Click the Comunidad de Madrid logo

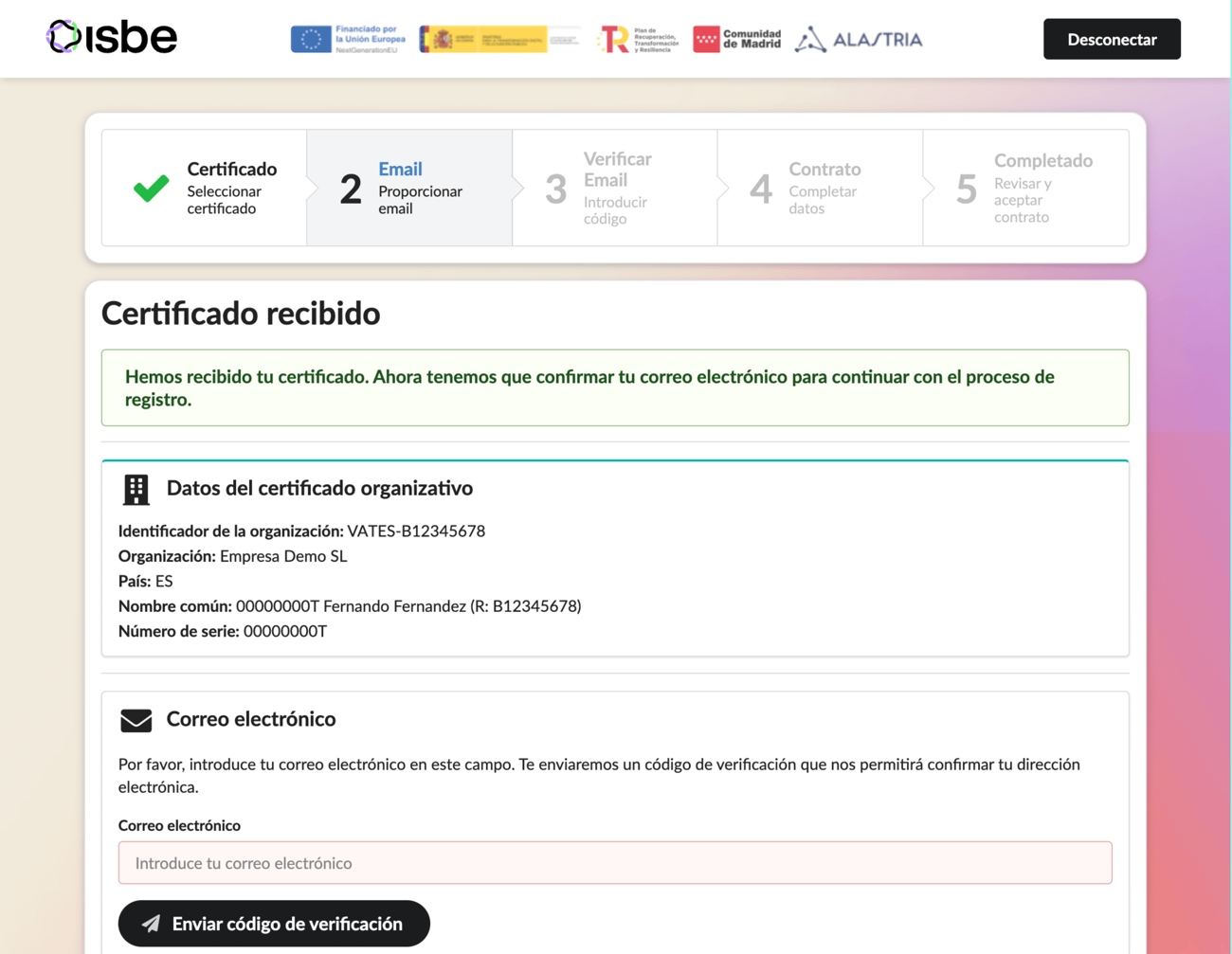point(737,39)
